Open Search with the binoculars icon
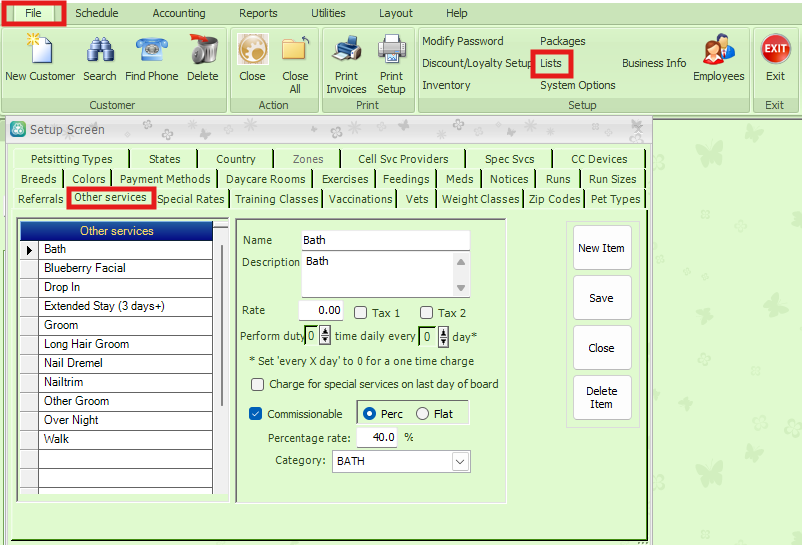 pyautogui.click(x=99, y=50)
